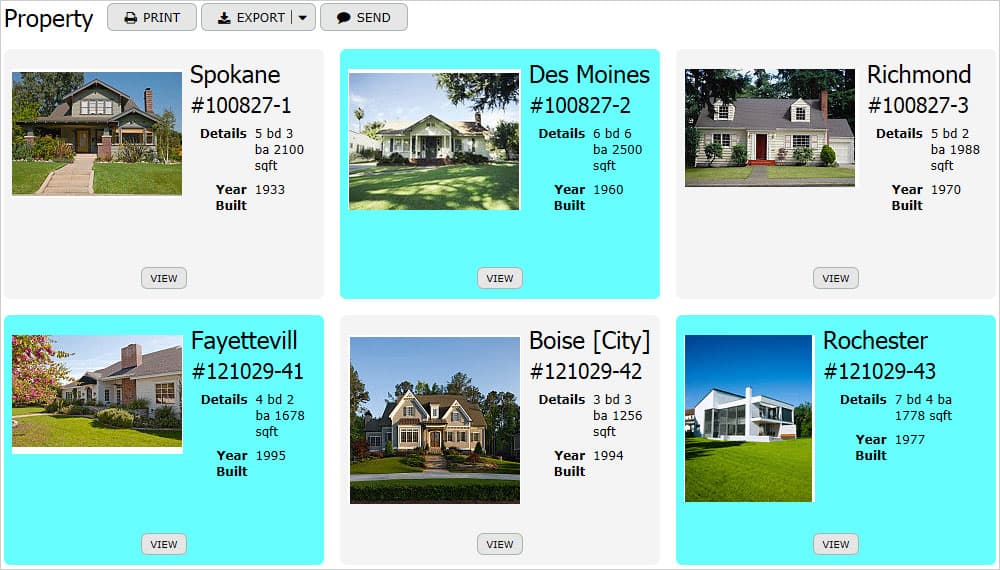The image size is (1000, 570).
Task: Click the Rochester card title
Action: (875, 341)
